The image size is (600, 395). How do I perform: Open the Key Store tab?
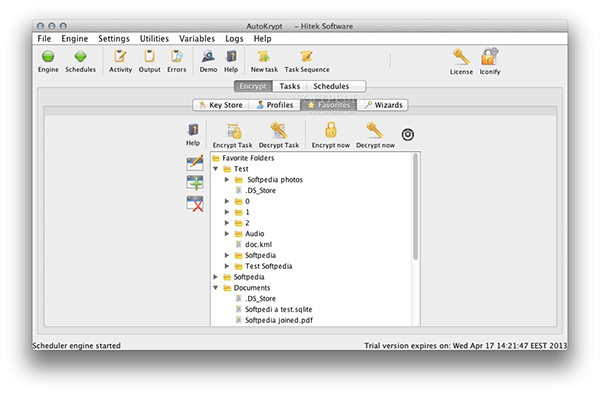221,105
